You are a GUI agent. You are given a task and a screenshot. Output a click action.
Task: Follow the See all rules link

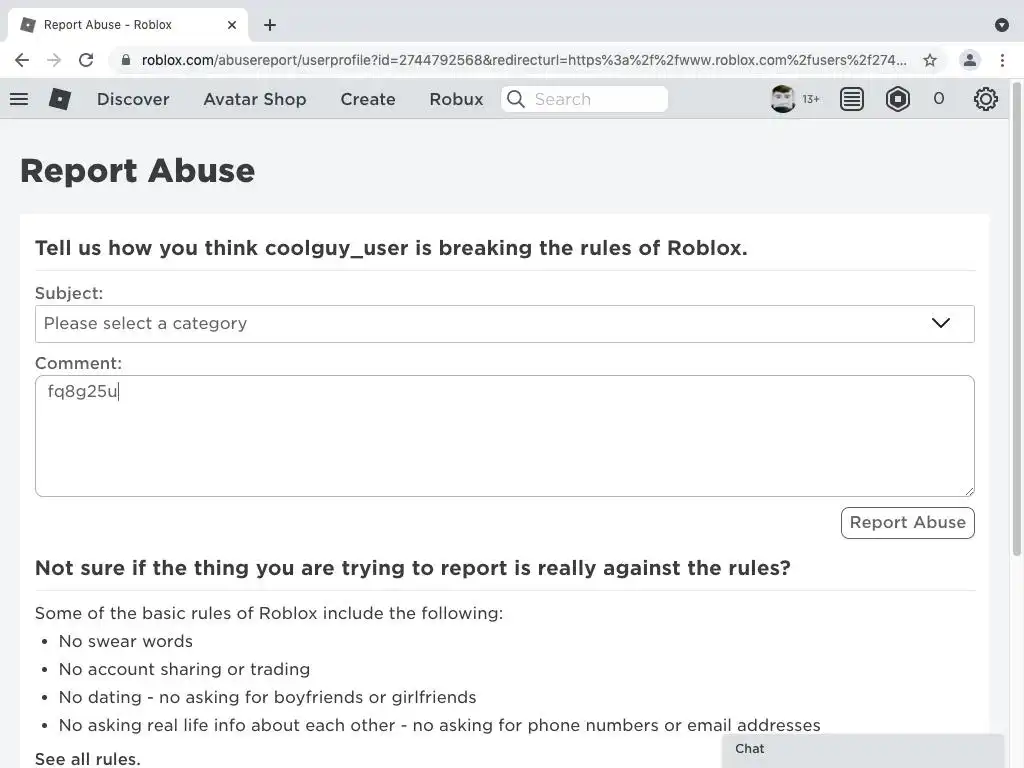(x=88, y=759)
